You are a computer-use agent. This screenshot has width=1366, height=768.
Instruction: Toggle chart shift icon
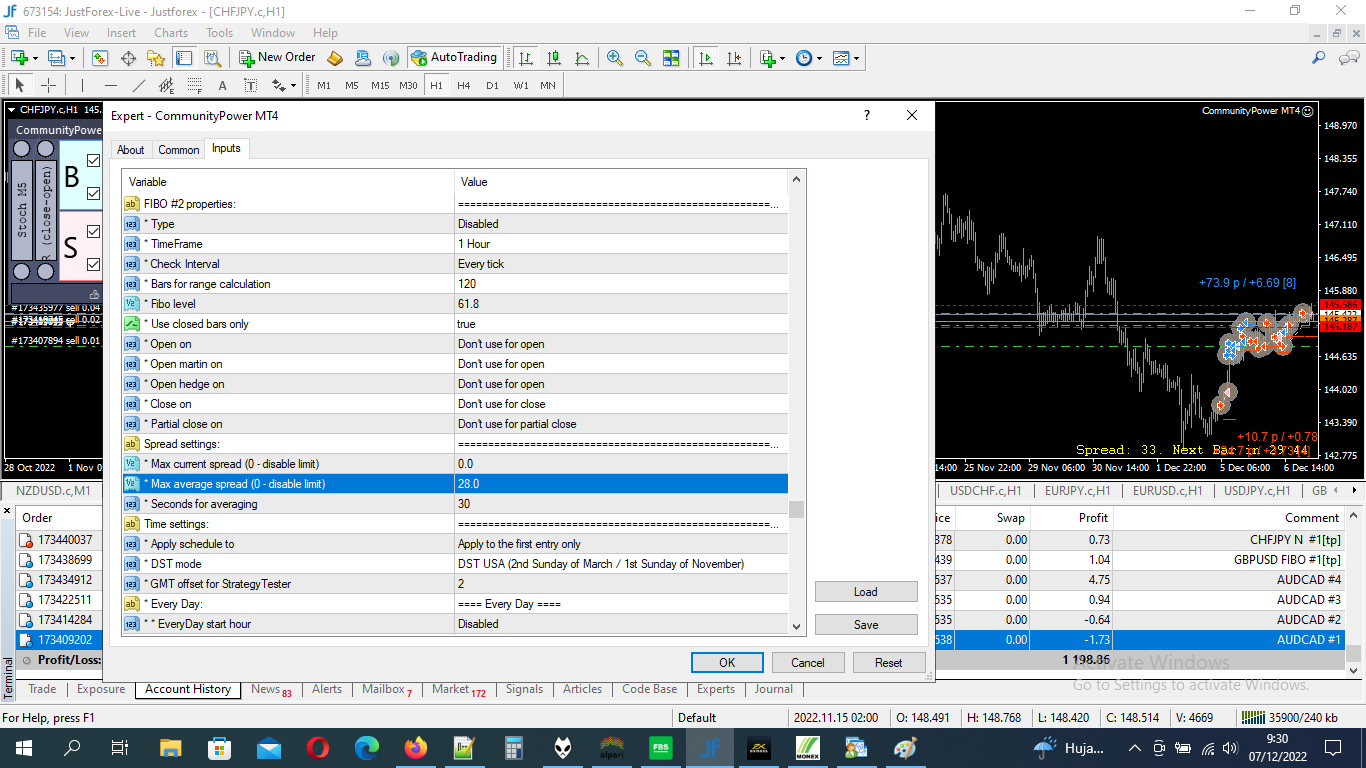click(x=734, y=58)
